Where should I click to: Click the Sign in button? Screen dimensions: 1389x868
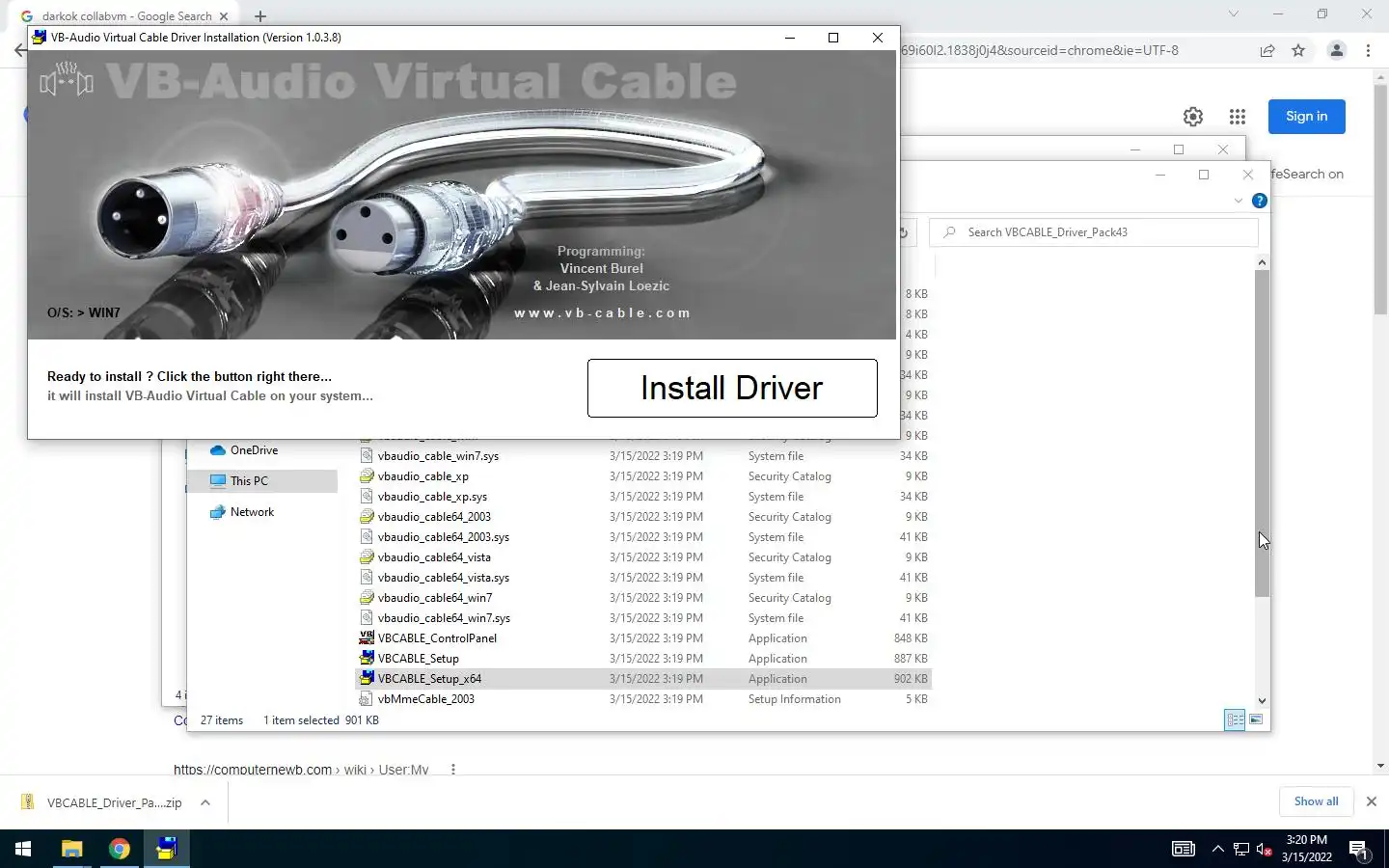point(1307,117)
